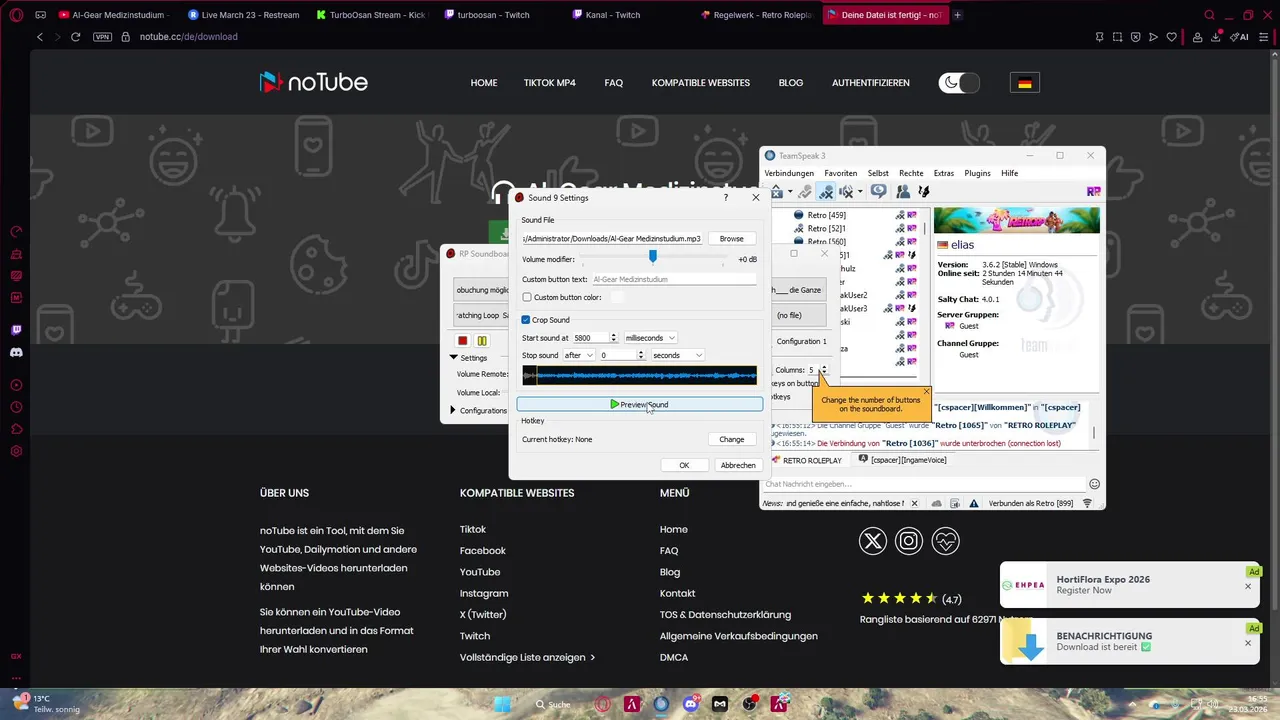Open the emoji picker in TeamSpeak chat
The image size is (1280, 720).
1094,484
